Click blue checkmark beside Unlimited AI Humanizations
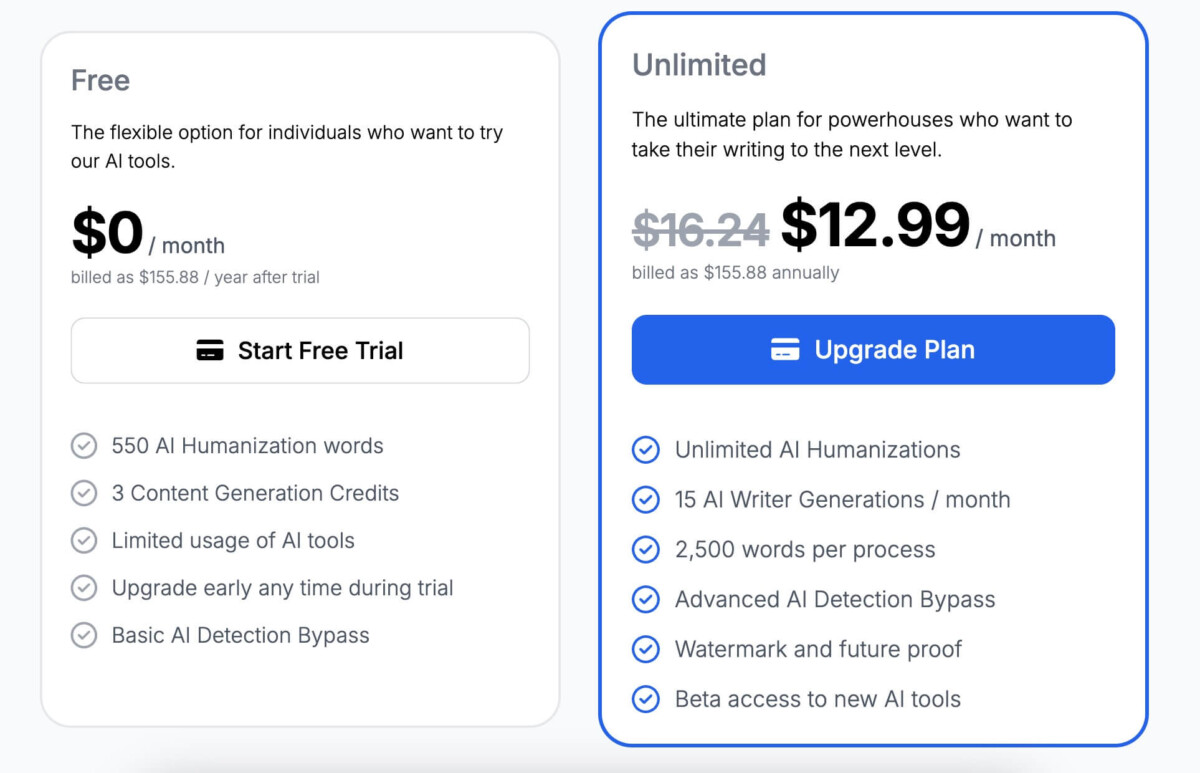Image resolution: width=1200 pixels, height=773 pixels. (x=646, y=450)
